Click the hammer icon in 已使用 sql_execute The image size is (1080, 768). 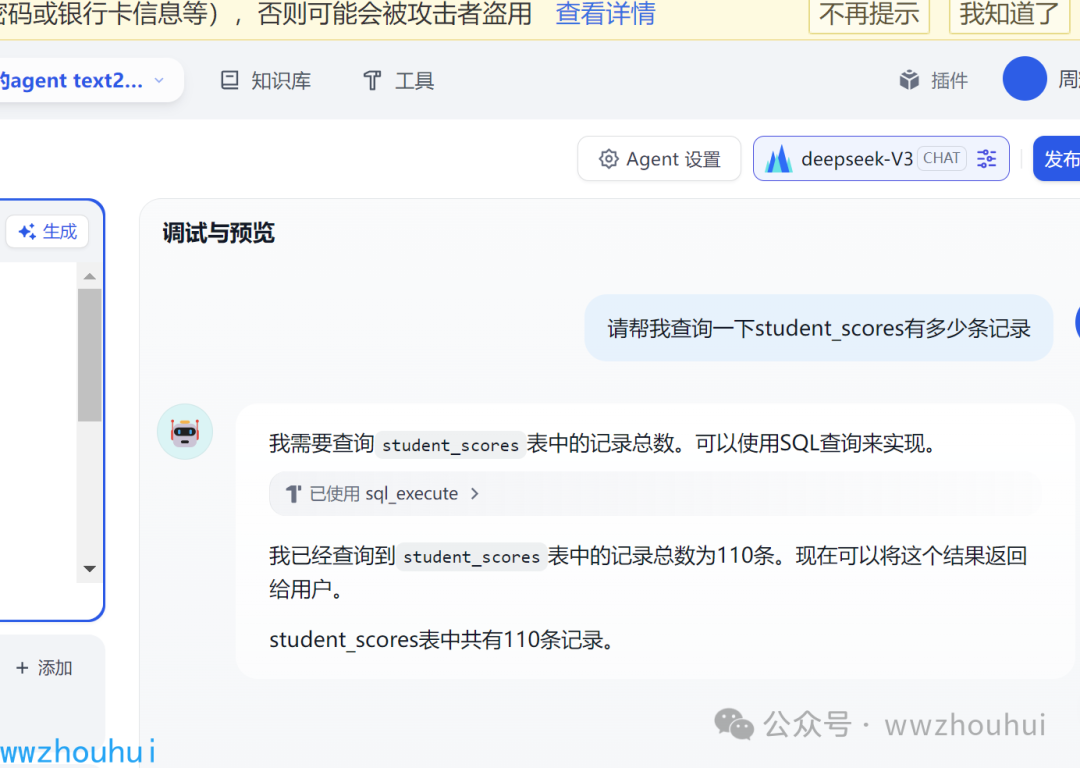tap(293, 494)
